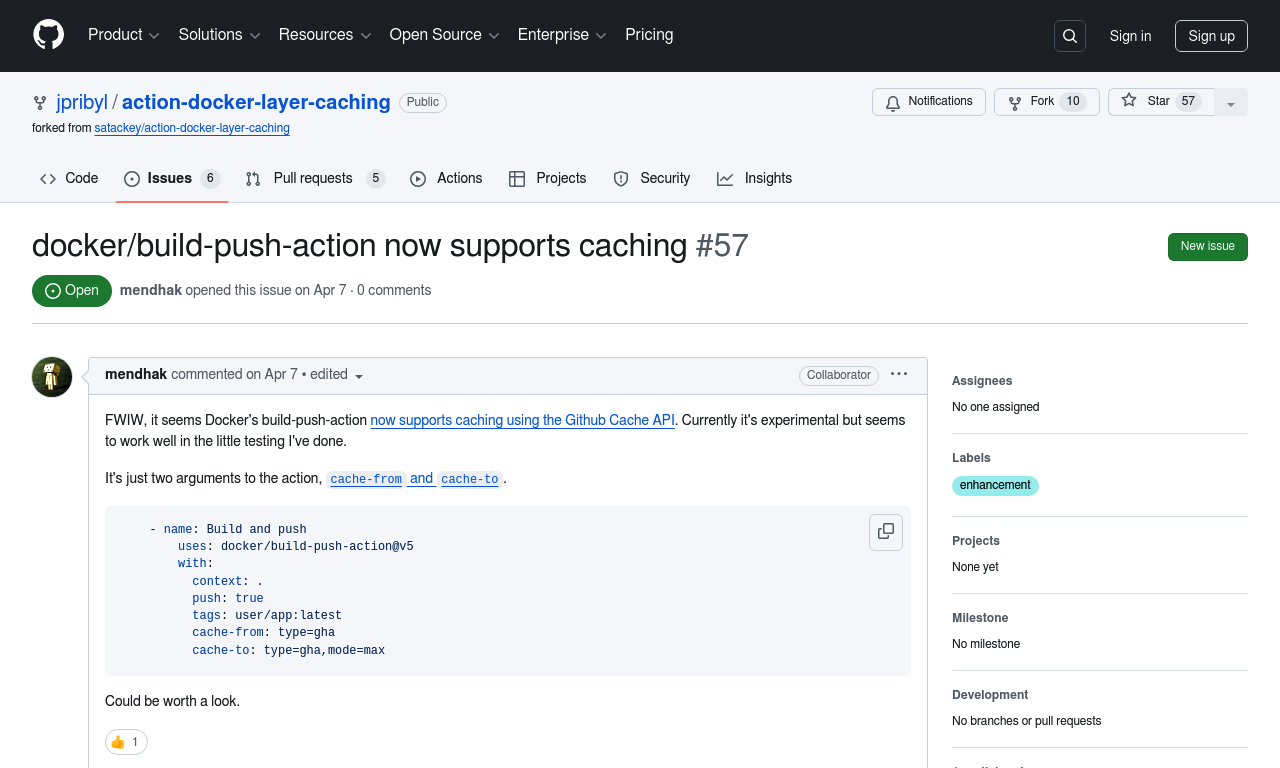Click the search magnifier icon
Image resolution: width=1280 pixels, height=768 pixels.
[1069, 36]
